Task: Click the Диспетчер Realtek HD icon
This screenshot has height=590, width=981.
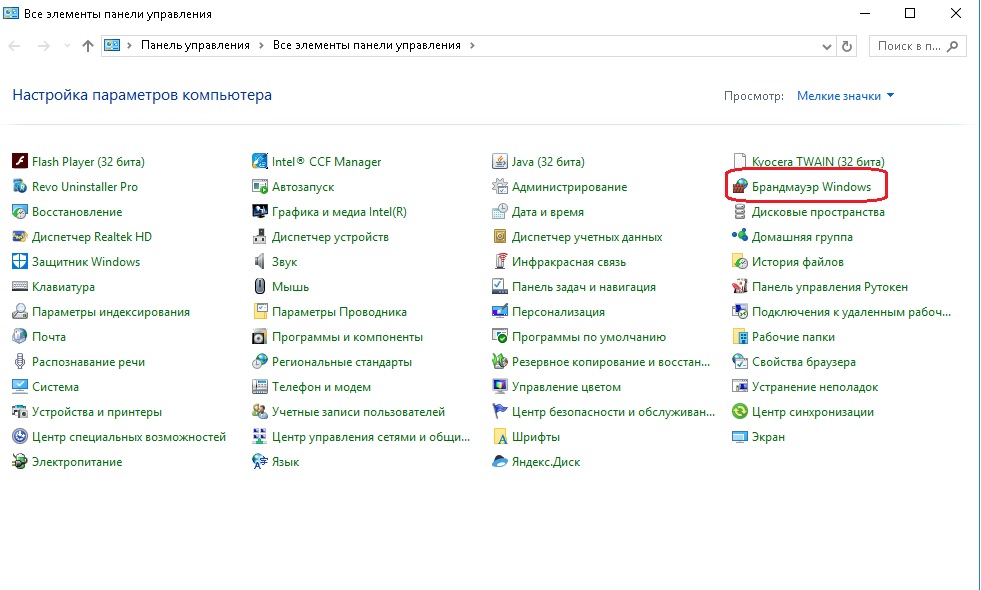Action: click(20, 237)
